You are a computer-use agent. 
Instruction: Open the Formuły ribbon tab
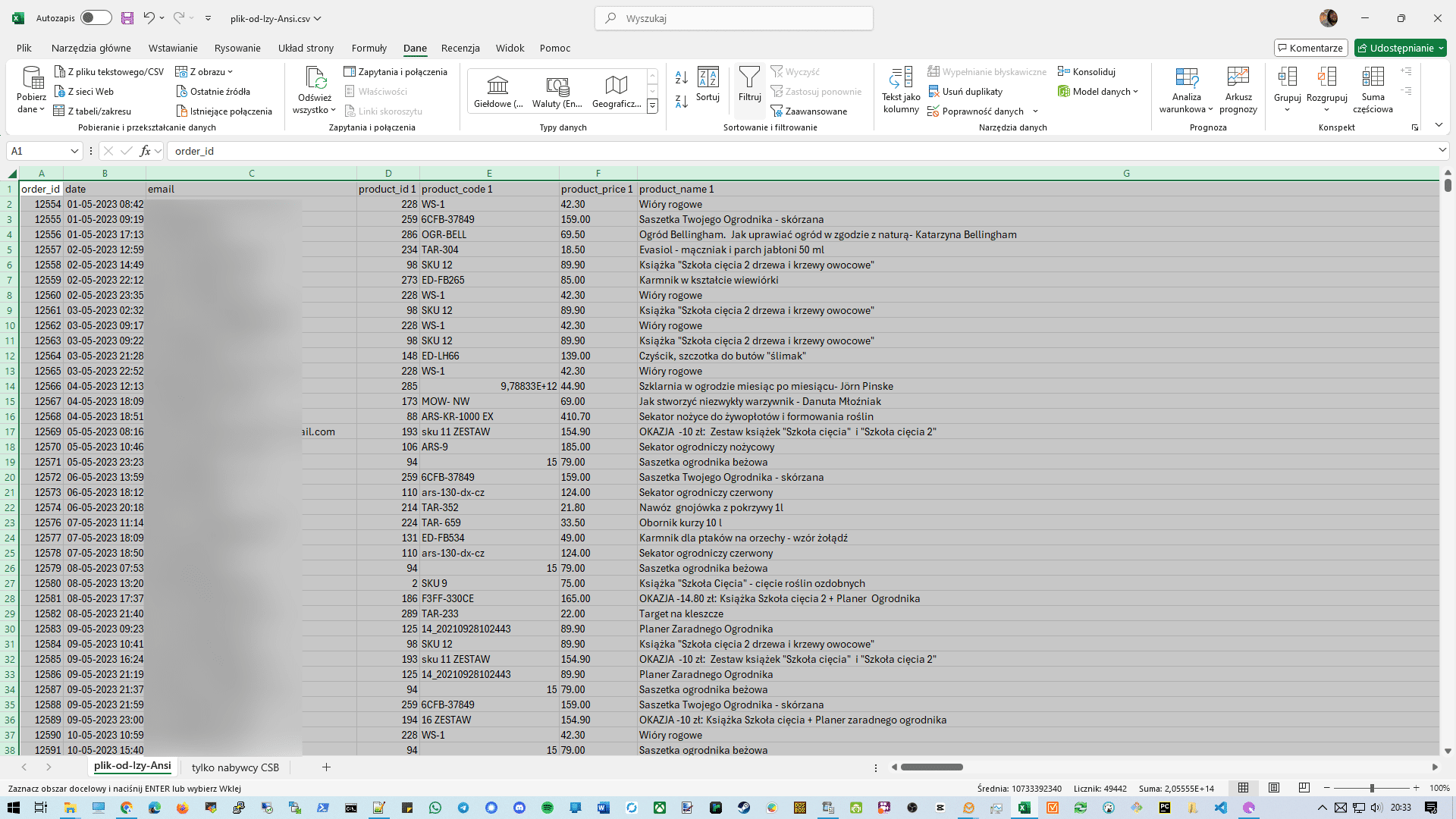tap(369, 48)
